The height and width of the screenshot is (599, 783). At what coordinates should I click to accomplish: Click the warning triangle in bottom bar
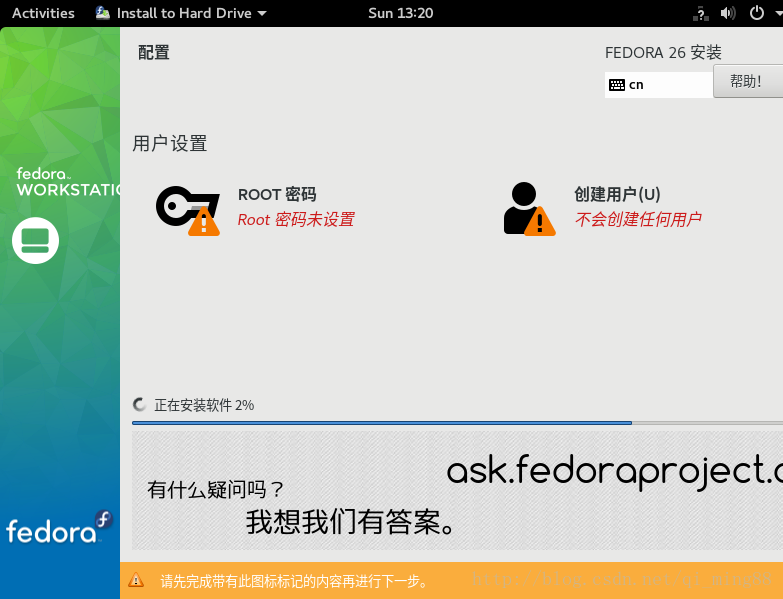click(x=136, y=581)
